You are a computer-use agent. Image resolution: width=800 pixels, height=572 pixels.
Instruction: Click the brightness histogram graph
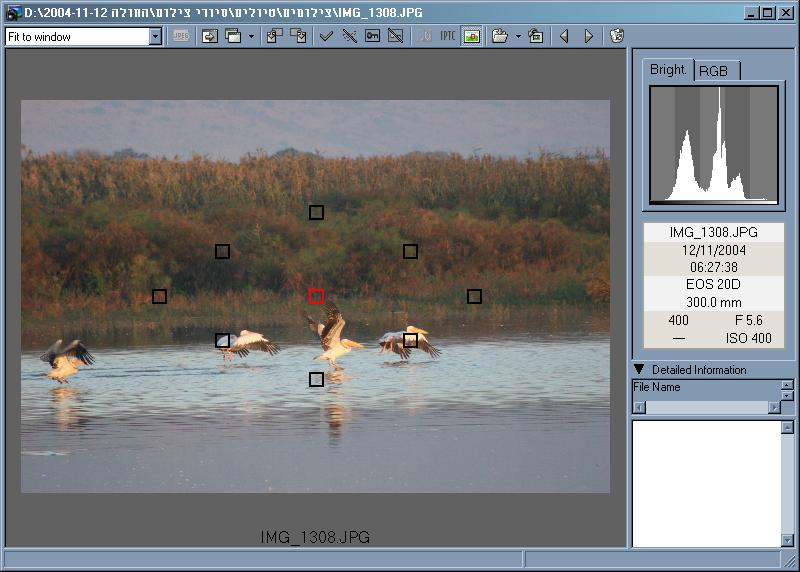pyautogui.click(x=713, y=145)
